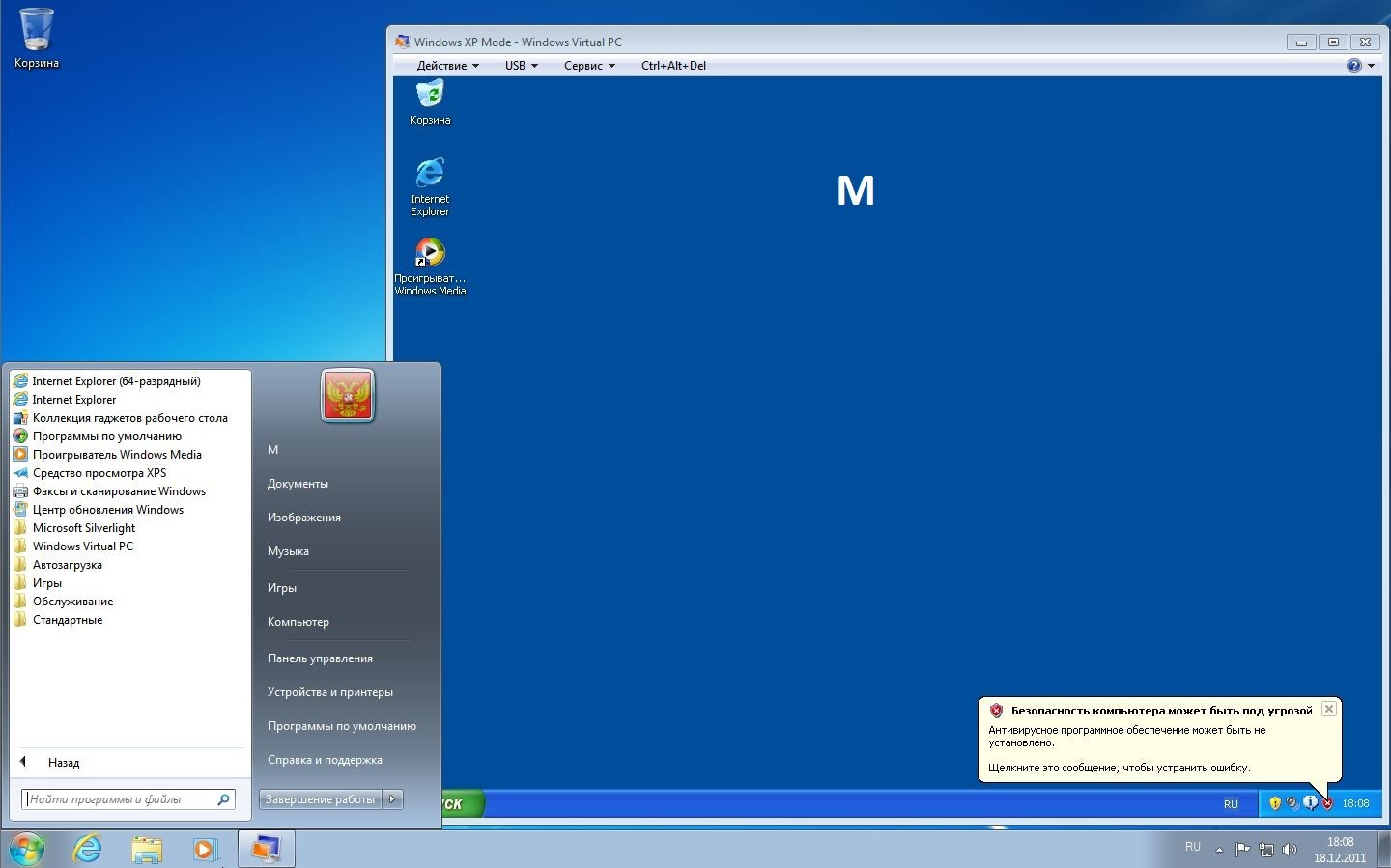The image size is (1391, 868).
Task: Click the user account picture with coat of arms
Action: pos(348,396)
